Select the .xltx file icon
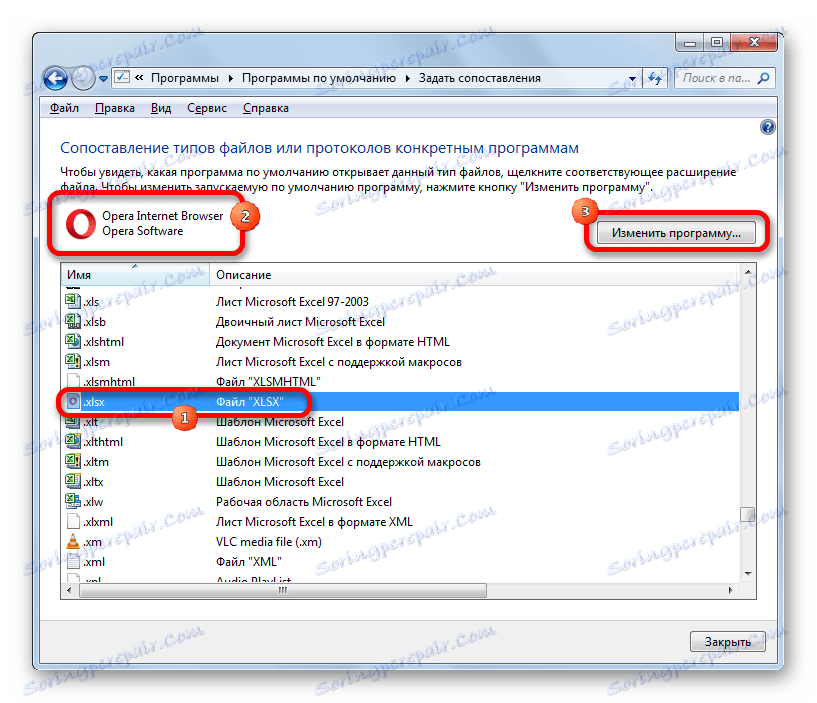 [72, 482]
